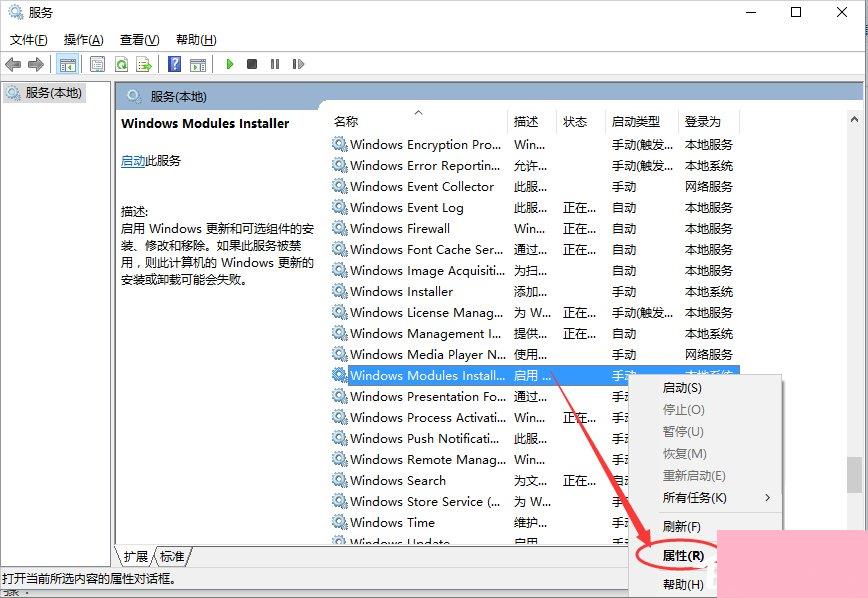Sort by the 状态 column header
This screenshot has height=598, width=868.
tap(575, 121)
